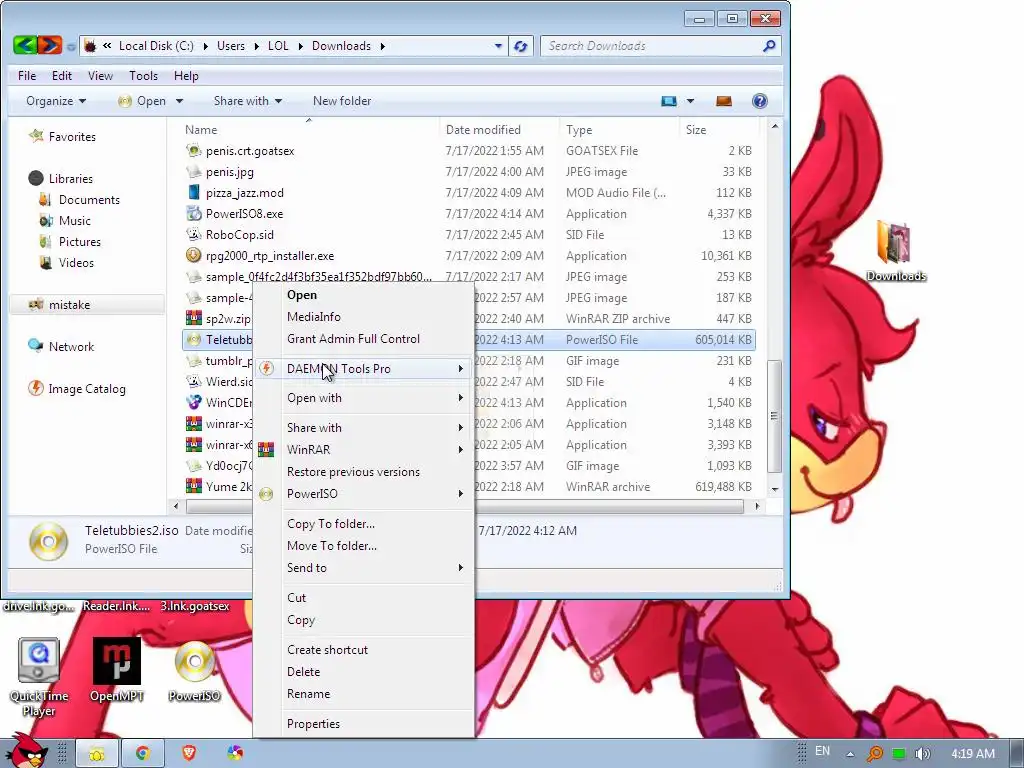Click the refresh icon beside address bar
The height and width of the screenshot is (768, 1024).
point(520,46)
